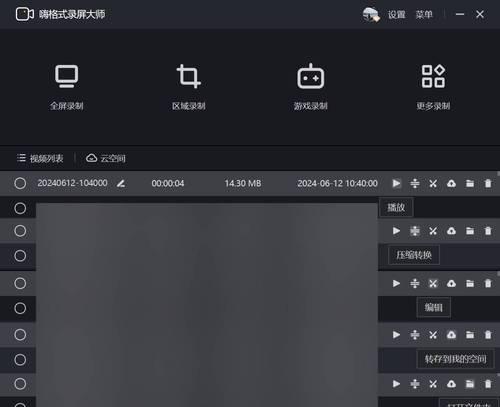
Task: Click scissors edit icon for 20240612-104000
Action: pos(433,183)
